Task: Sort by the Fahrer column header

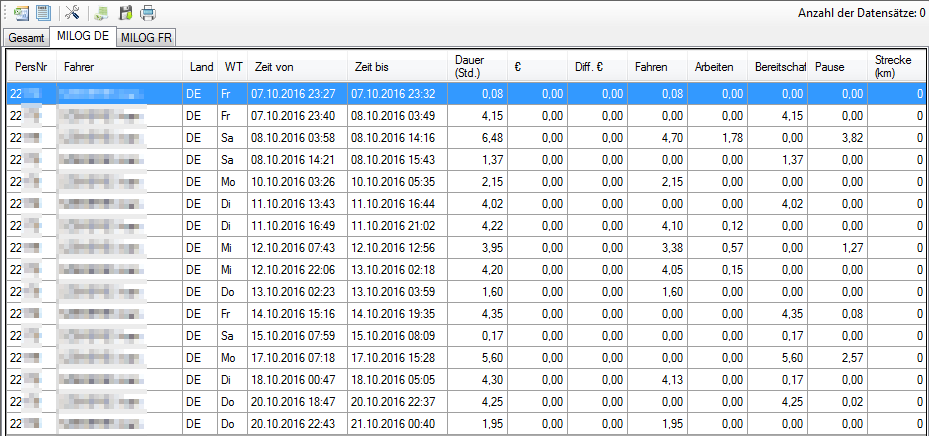Action: point(119,67)
